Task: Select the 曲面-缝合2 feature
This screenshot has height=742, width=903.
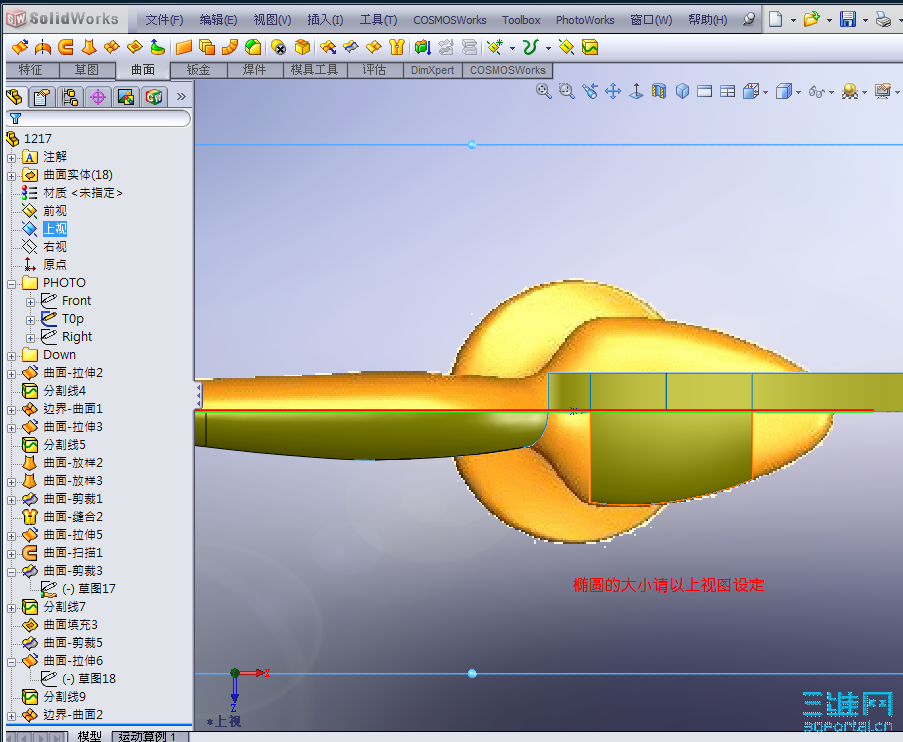Action: coord(73,517)
